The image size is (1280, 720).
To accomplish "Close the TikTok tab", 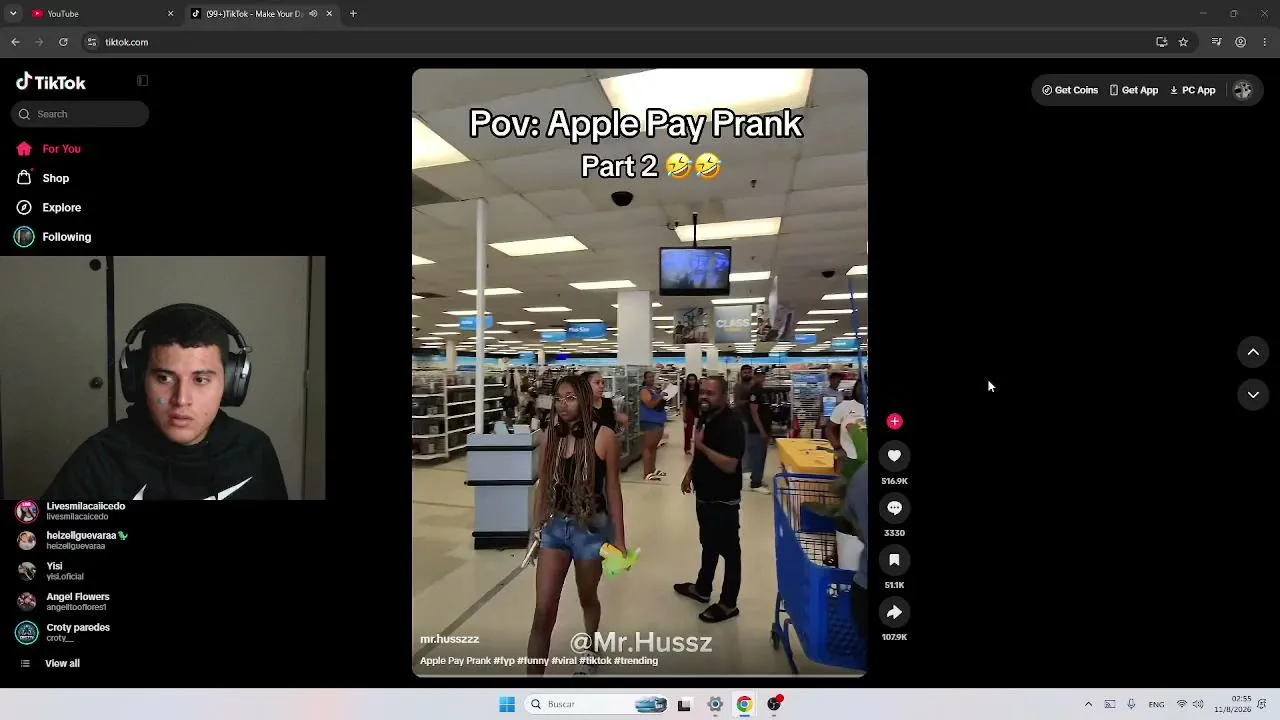I will click(328, 14).
